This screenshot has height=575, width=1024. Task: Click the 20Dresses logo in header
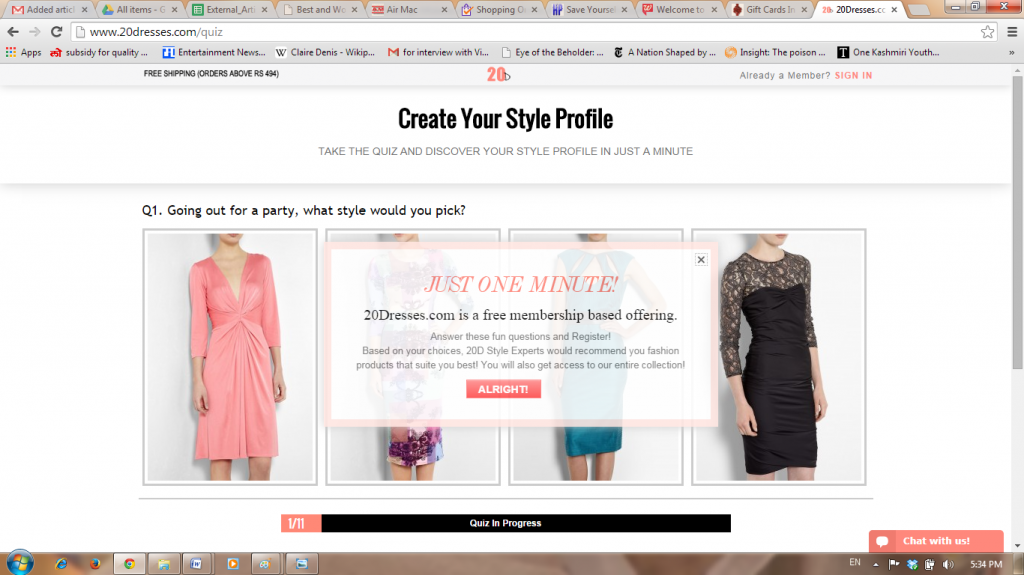pyautogui.click(x=498, y=74)
